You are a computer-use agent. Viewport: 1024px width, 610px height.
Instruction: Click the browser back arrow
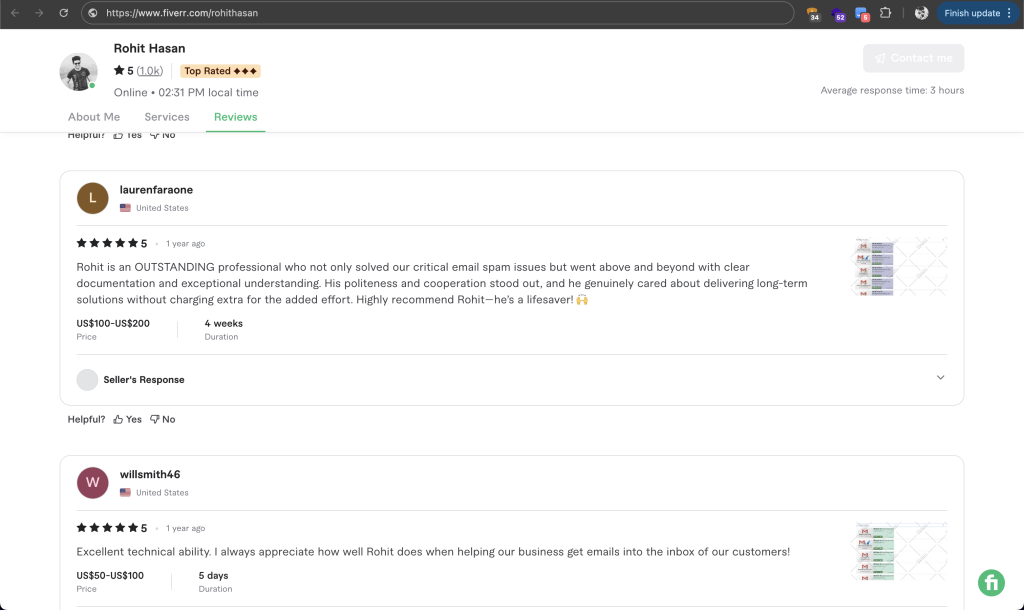(x=14, y=14)
